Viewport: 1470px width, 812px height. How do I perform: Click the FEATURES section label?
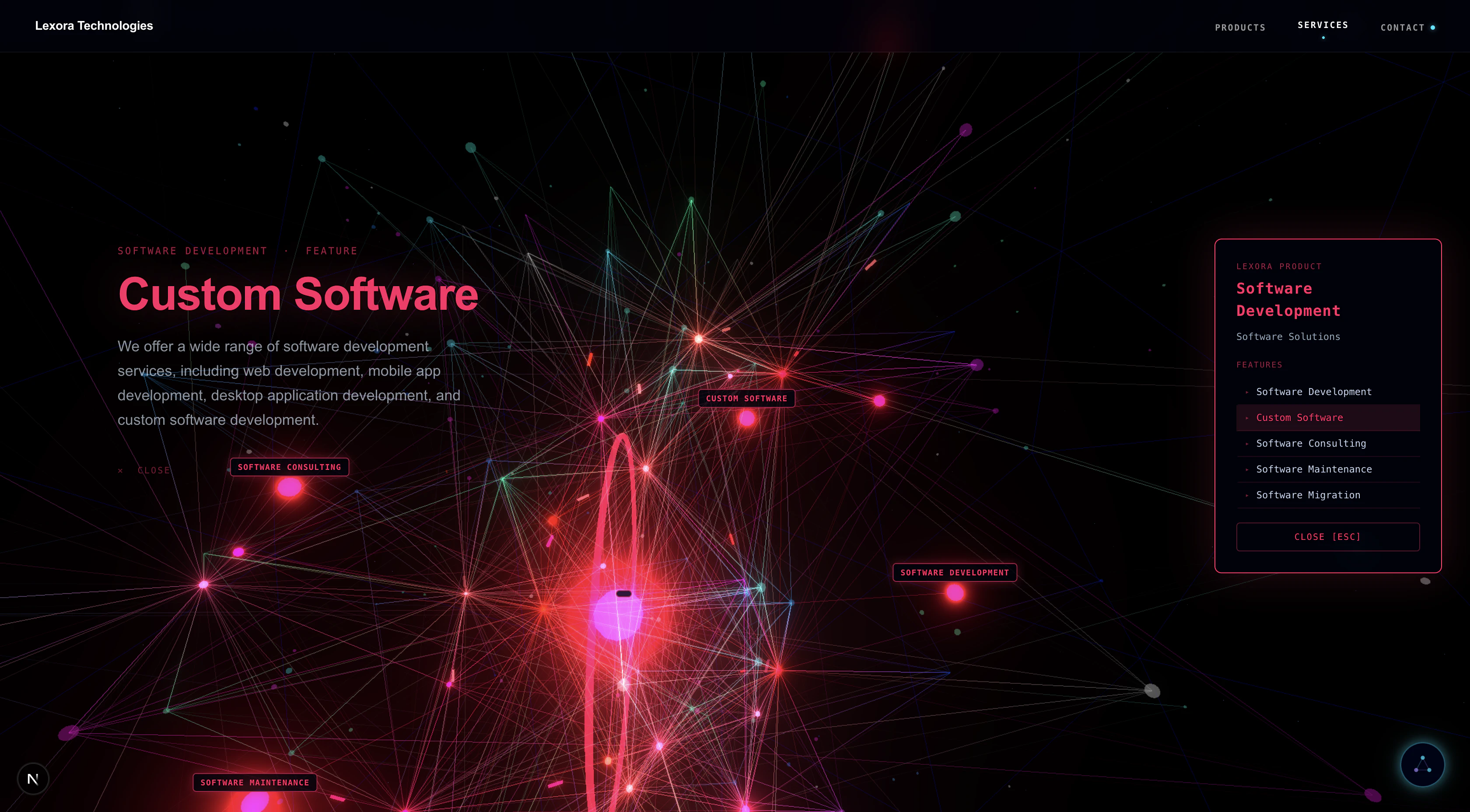(1259, 364)
